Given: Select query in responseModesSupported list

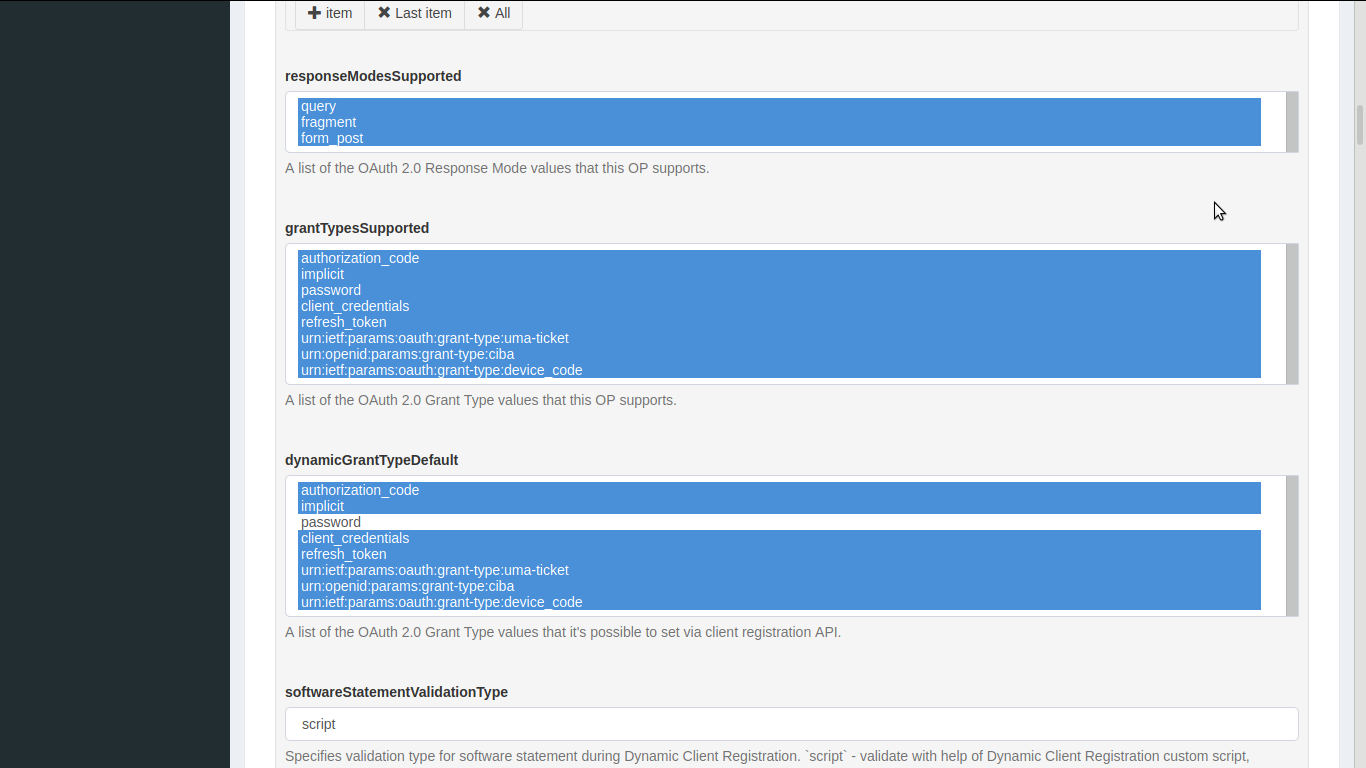Looking at the screenshot, I should click(x=779, y=106).
